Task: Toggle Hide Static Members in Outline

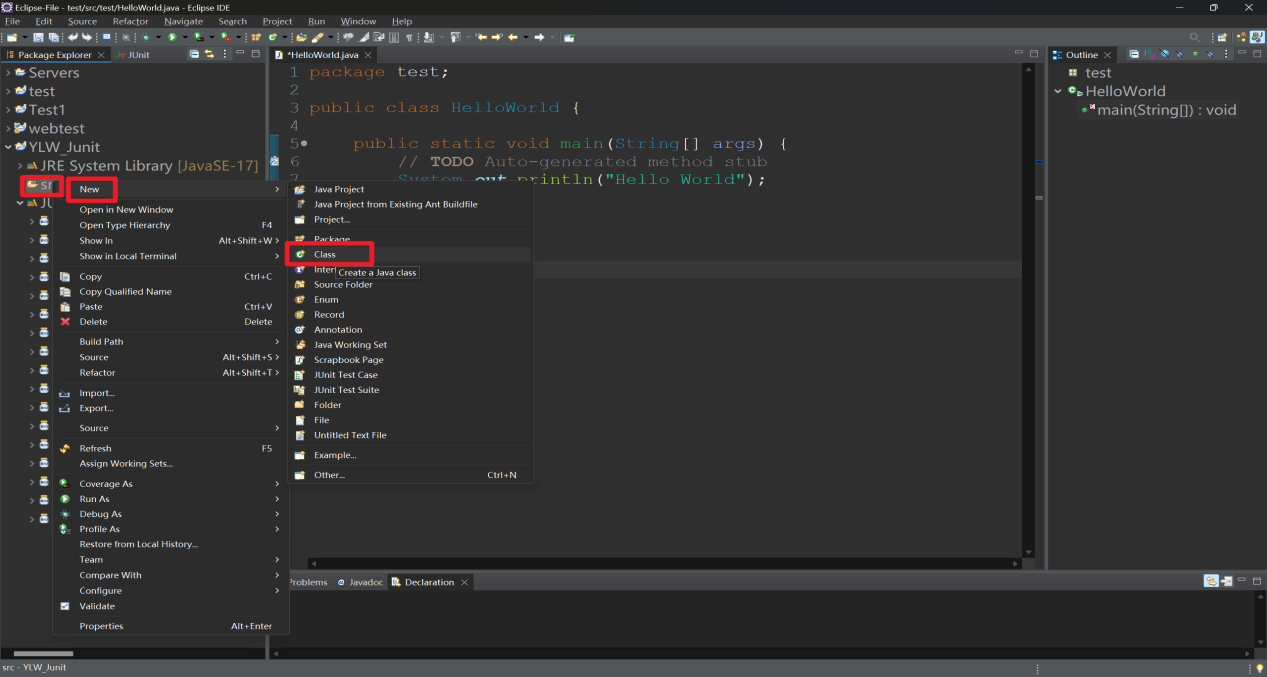Action: (x=1180, y=54)
